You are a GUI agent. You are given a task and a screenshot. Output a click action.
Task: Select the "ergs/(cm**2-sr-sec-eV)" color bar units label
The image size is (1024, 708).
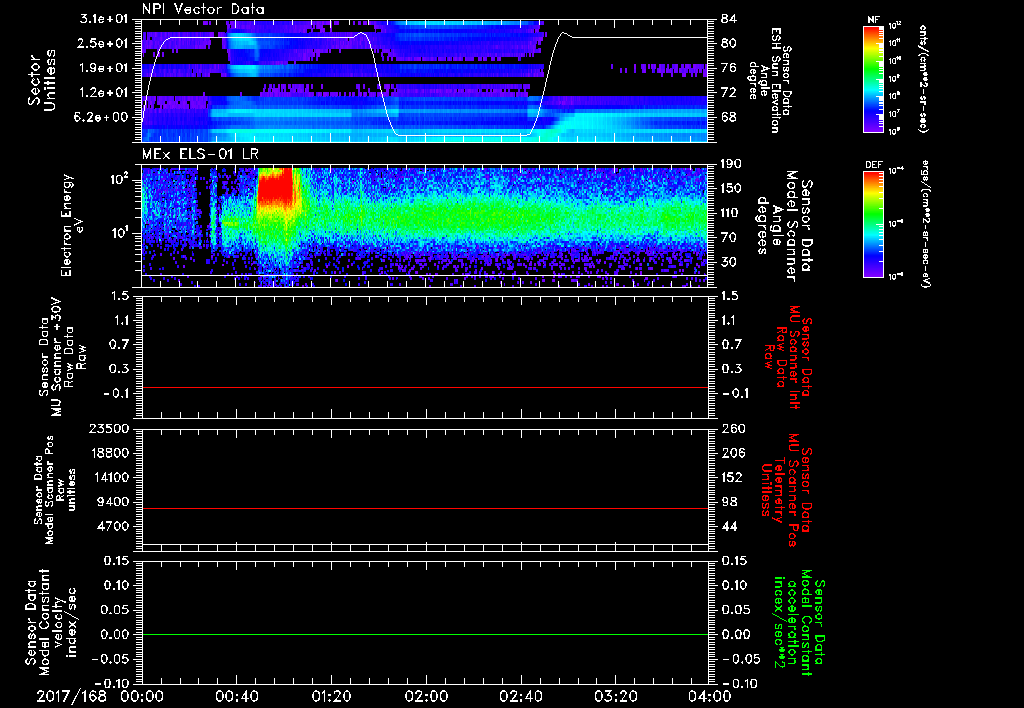(925, 223)
